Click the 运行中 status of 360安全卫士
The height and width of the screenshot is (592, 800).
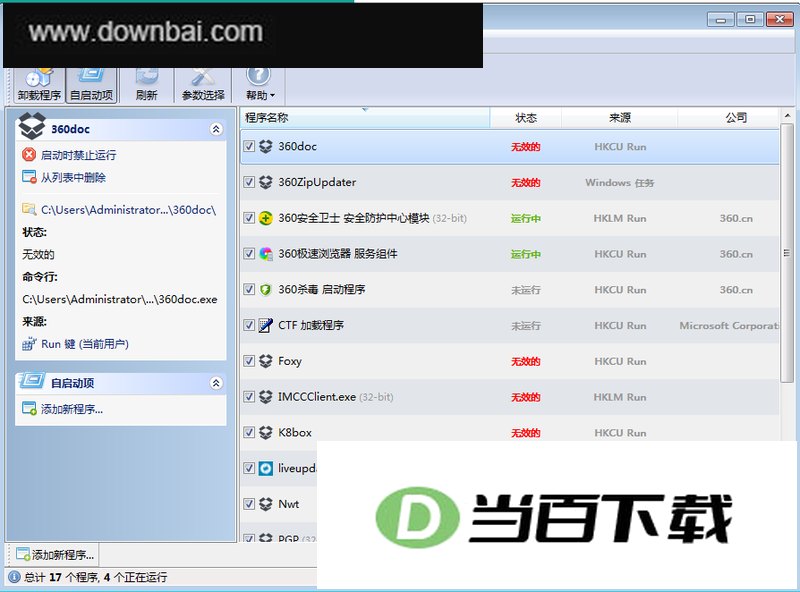click(x=526, y=218)
